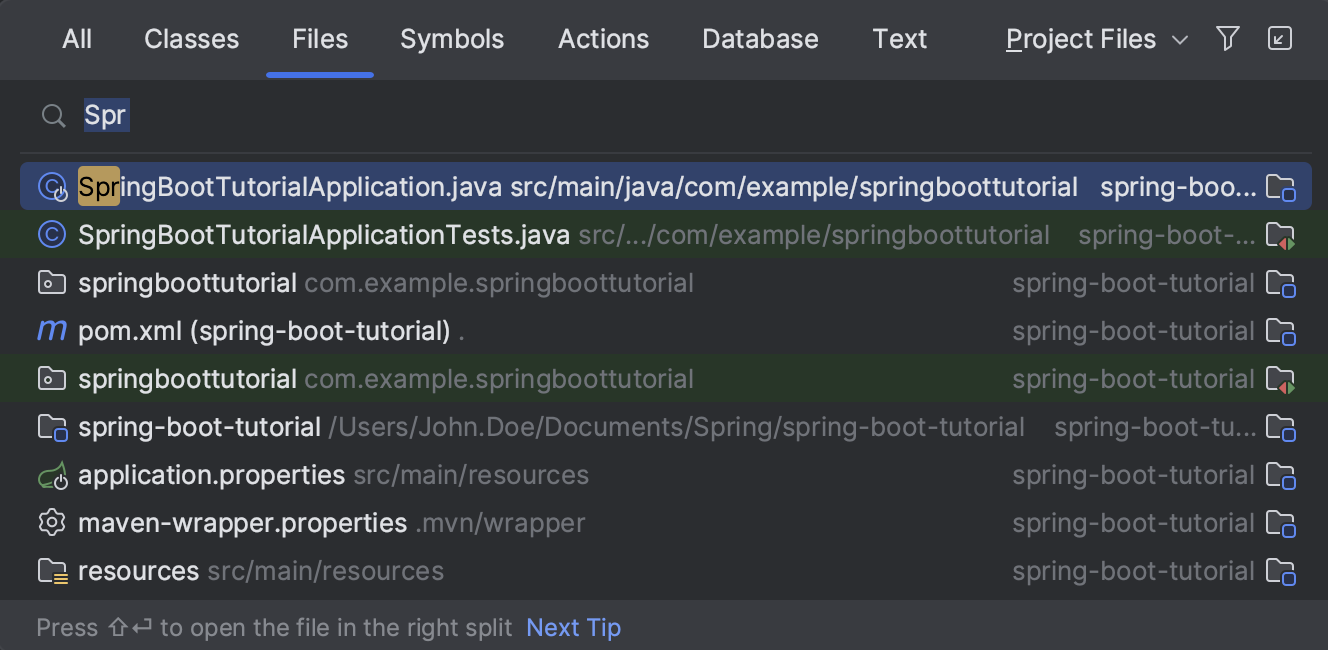Open search results in the Find tool window
This screenshot has height=650, width=1328.
point(1280,38)
